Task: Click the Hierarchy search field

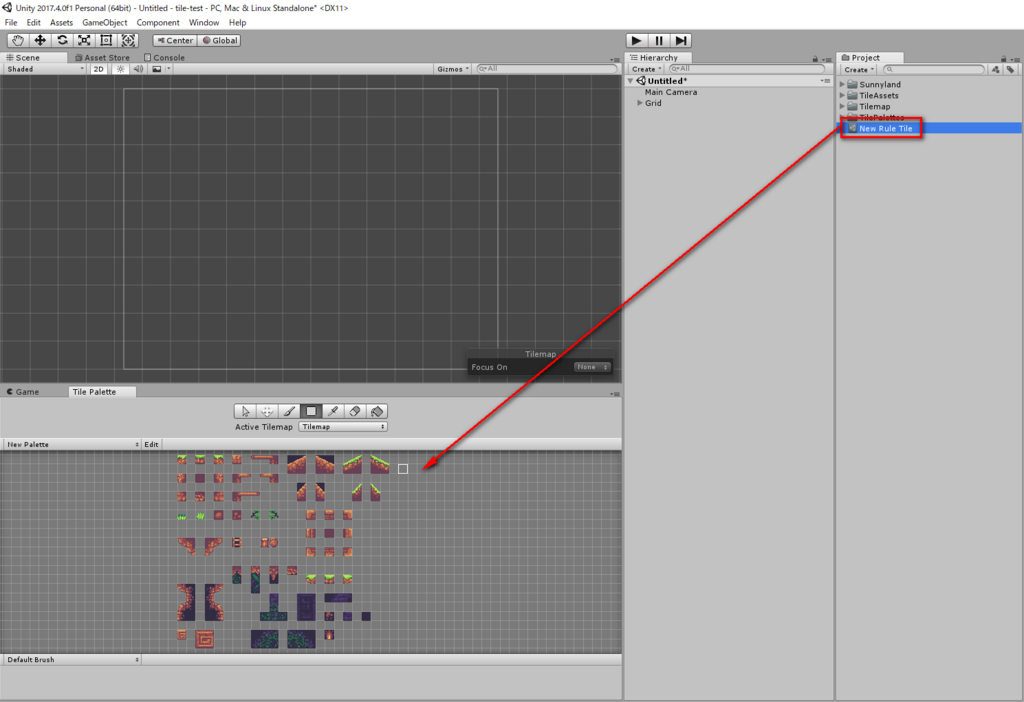Action: tap(746, 69)
